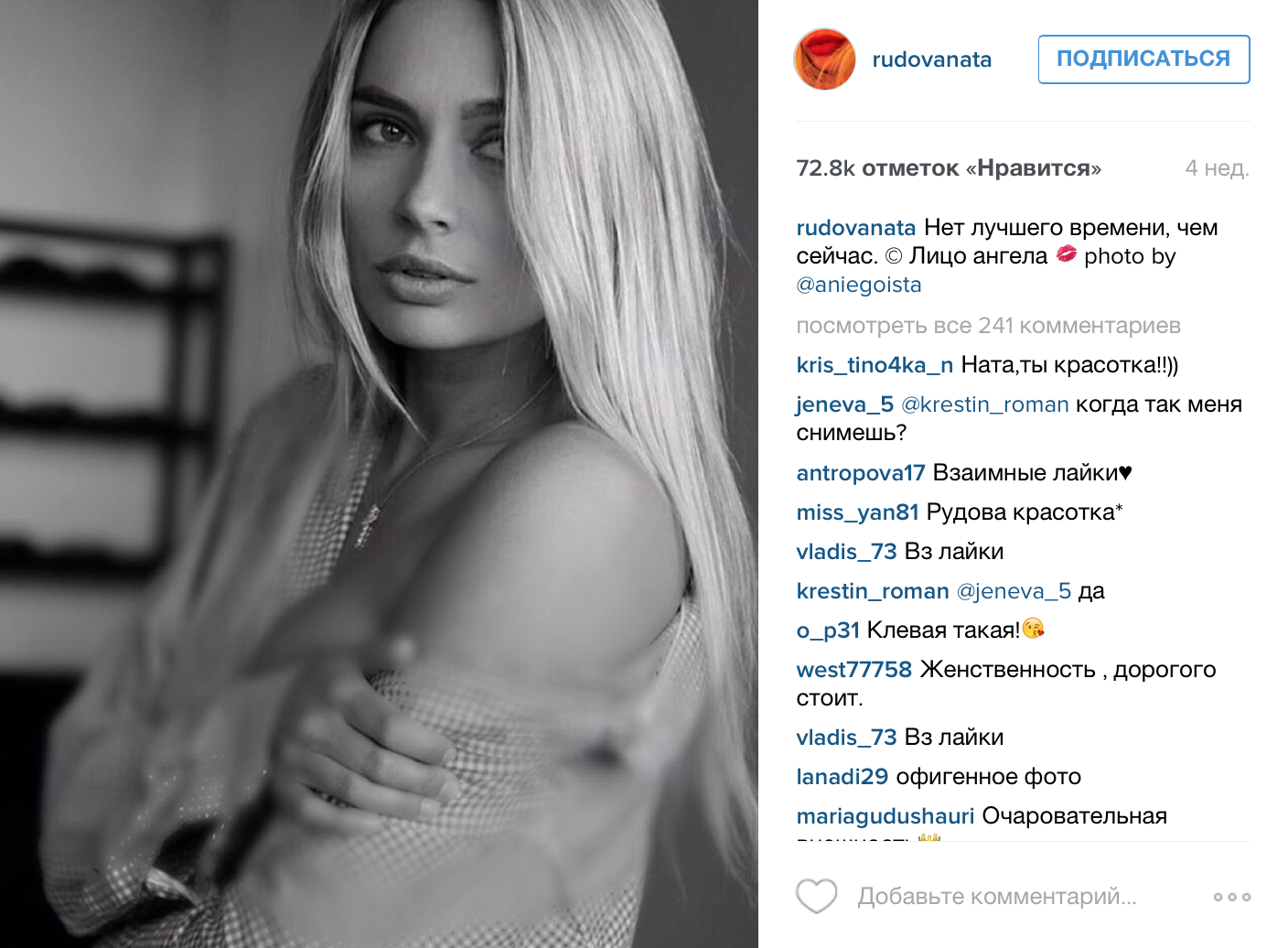Viewport: 1288px width, 948px height.
Task: View the 72.8k likes count
Action: point(949,168)
